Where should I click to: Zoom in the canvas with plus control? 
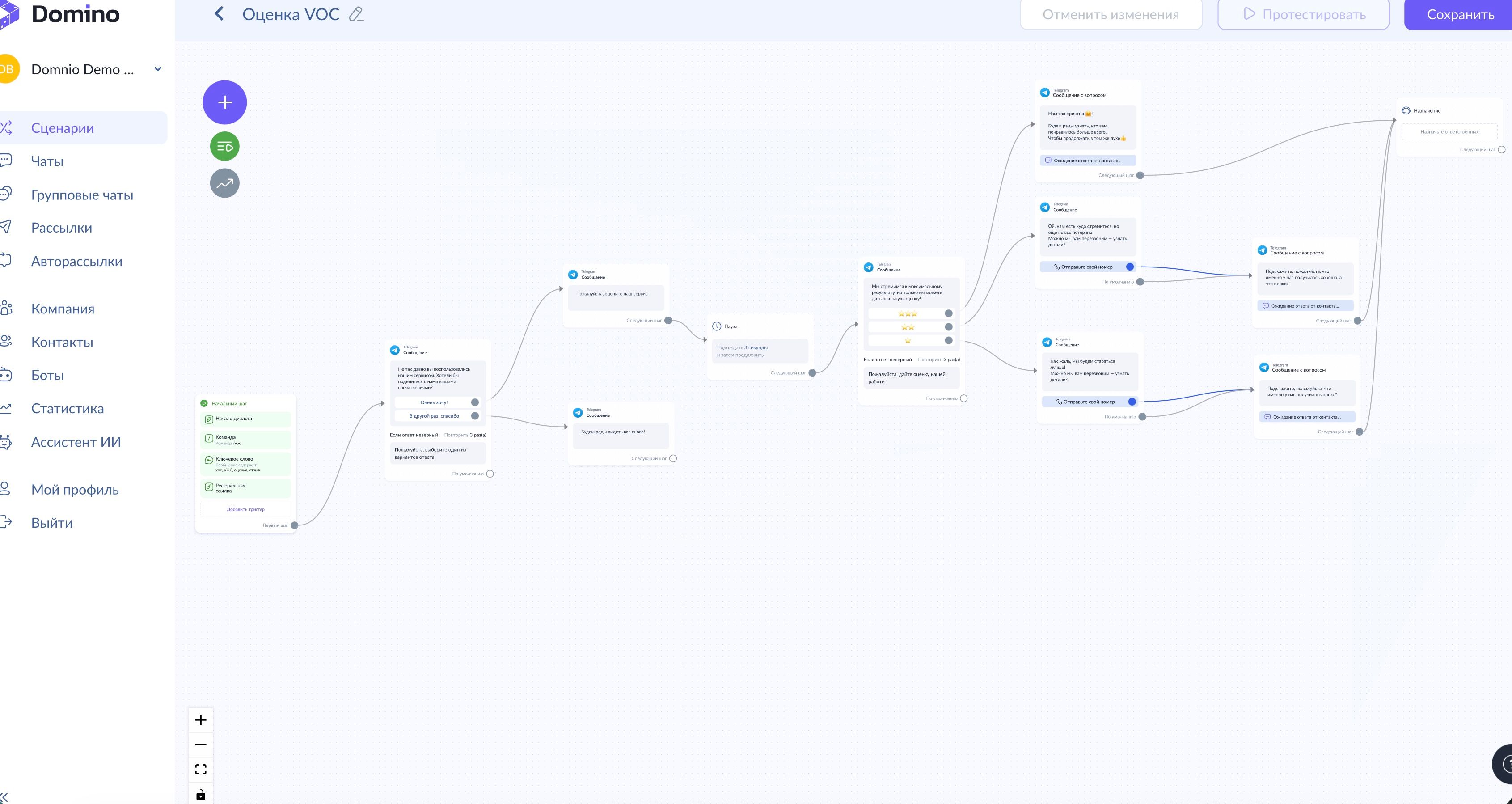click(x=201, y=720)
